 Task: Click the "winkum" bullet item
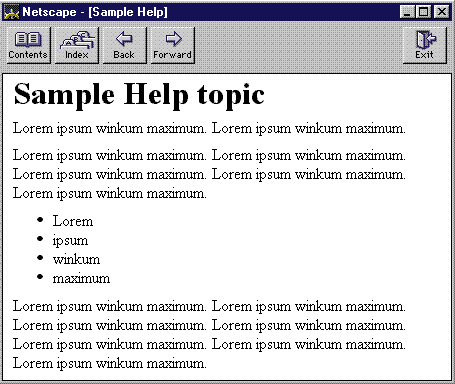(x=76, y=259)
